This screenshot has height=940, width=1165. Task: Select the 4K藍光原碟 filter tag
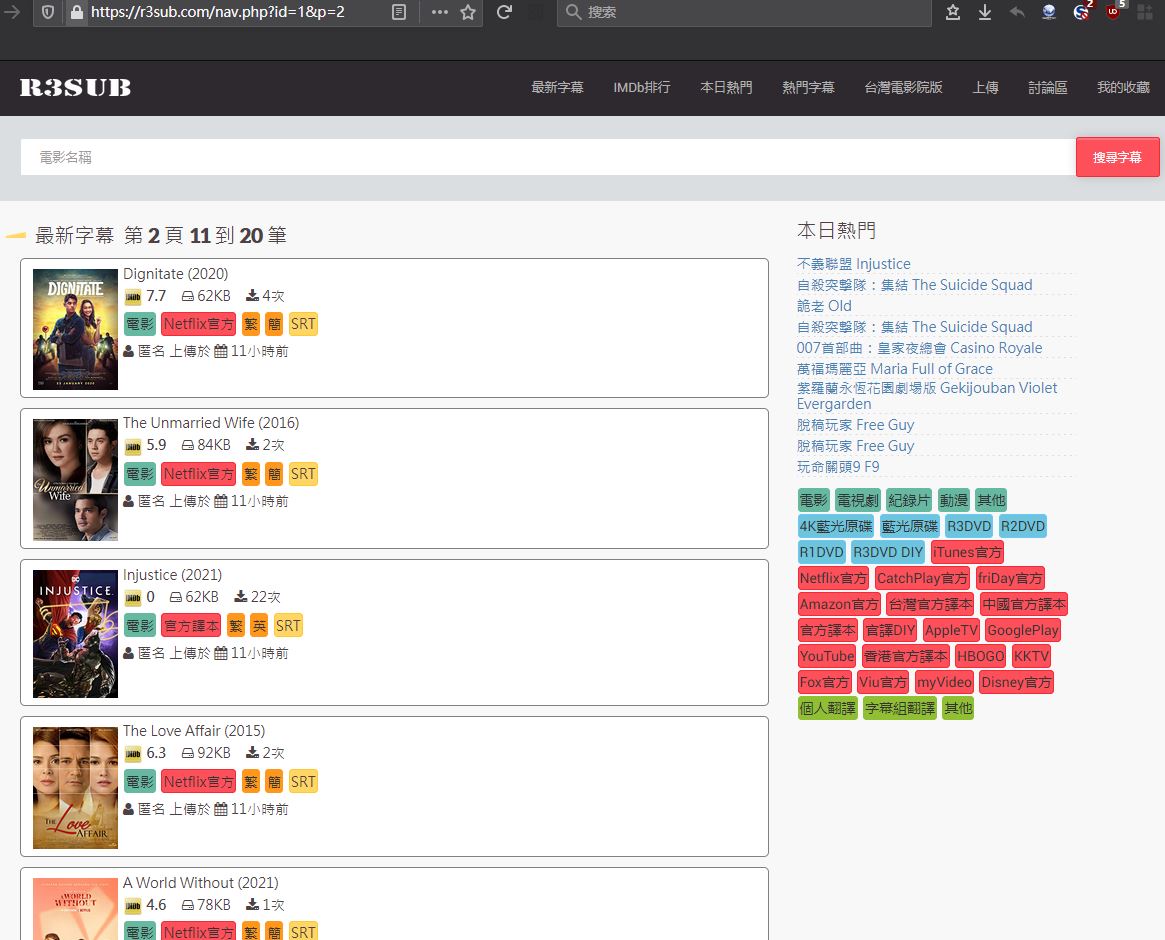coord(836,526)
